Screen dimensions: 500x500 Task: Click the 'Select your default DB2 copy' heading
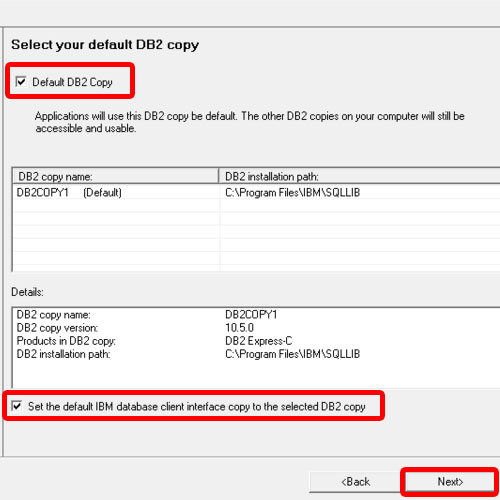105,45
